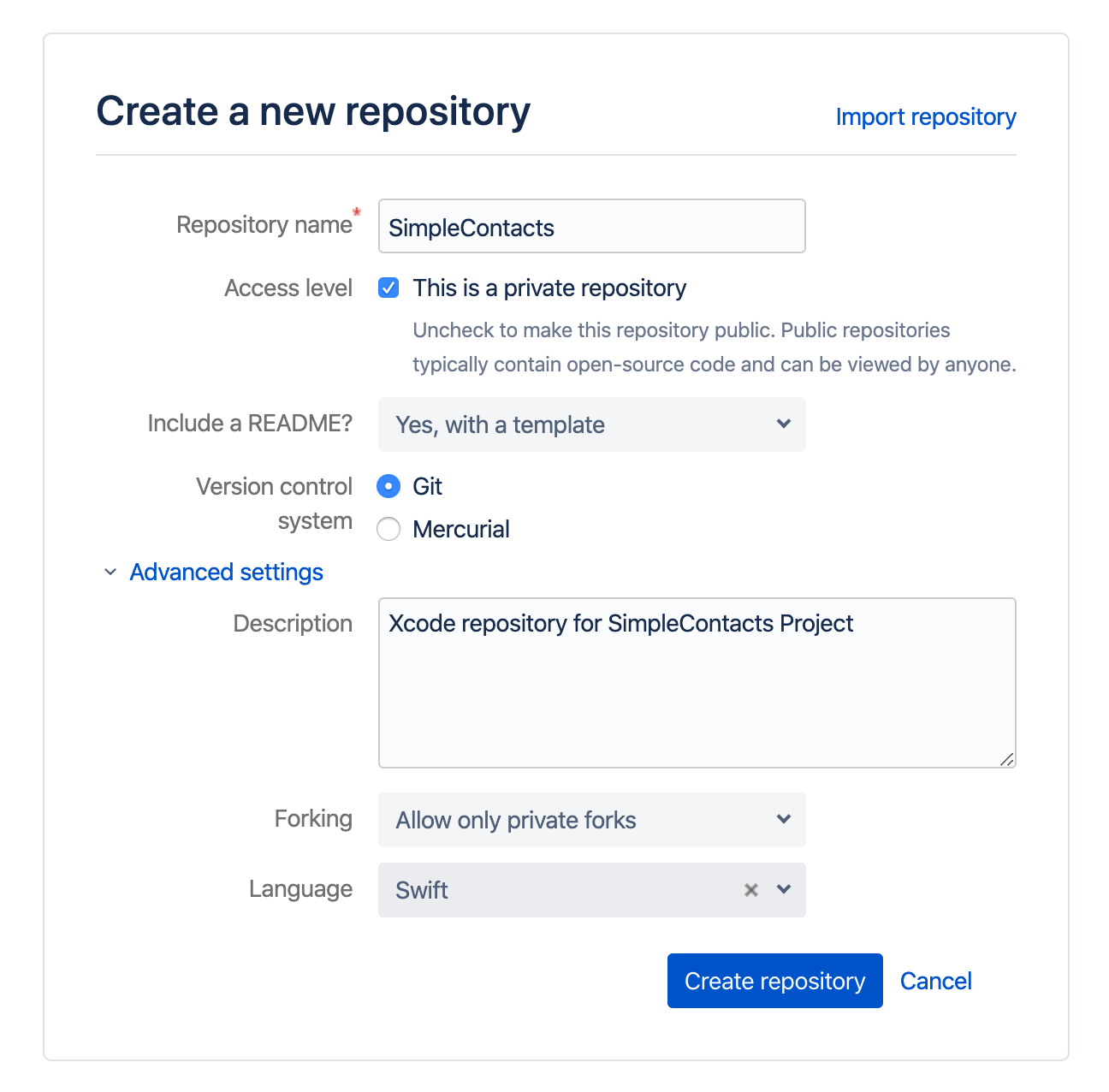Choose Mercurial as version control system
This screenshot has width=1109, height=1092.
pyautogui.click(x=388, y=529)
